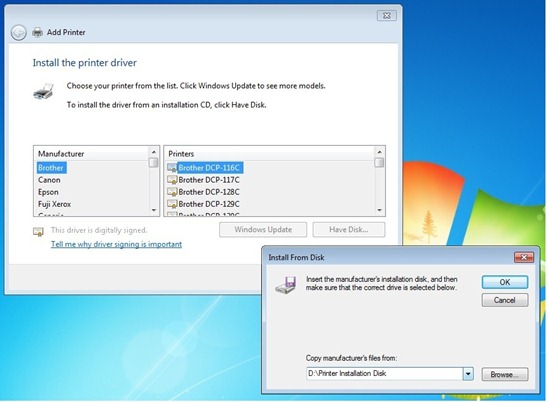Select Brother in the Manufacturer list
Image resolution: width=548 pixels, height=402 pixels.
click(x=51, y=168)
